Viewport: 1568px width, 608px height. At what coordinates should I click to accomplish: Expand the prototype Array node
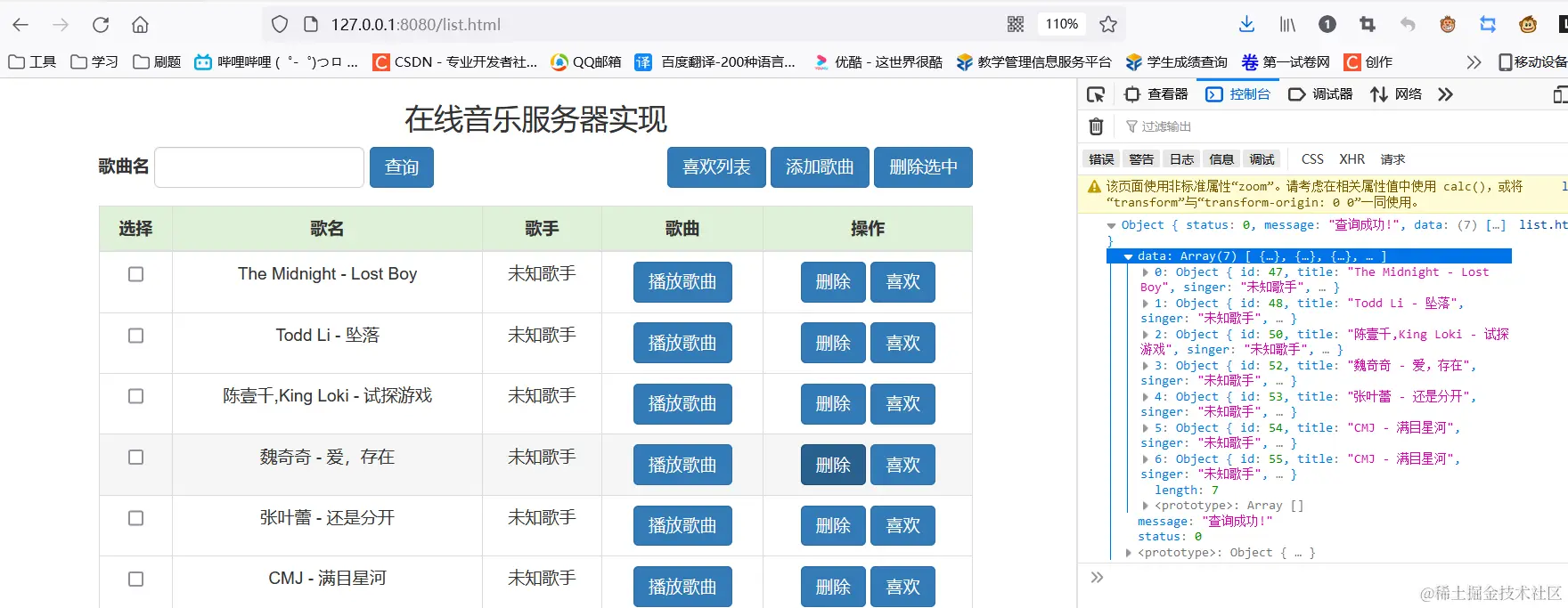(x=1146, y=506)
